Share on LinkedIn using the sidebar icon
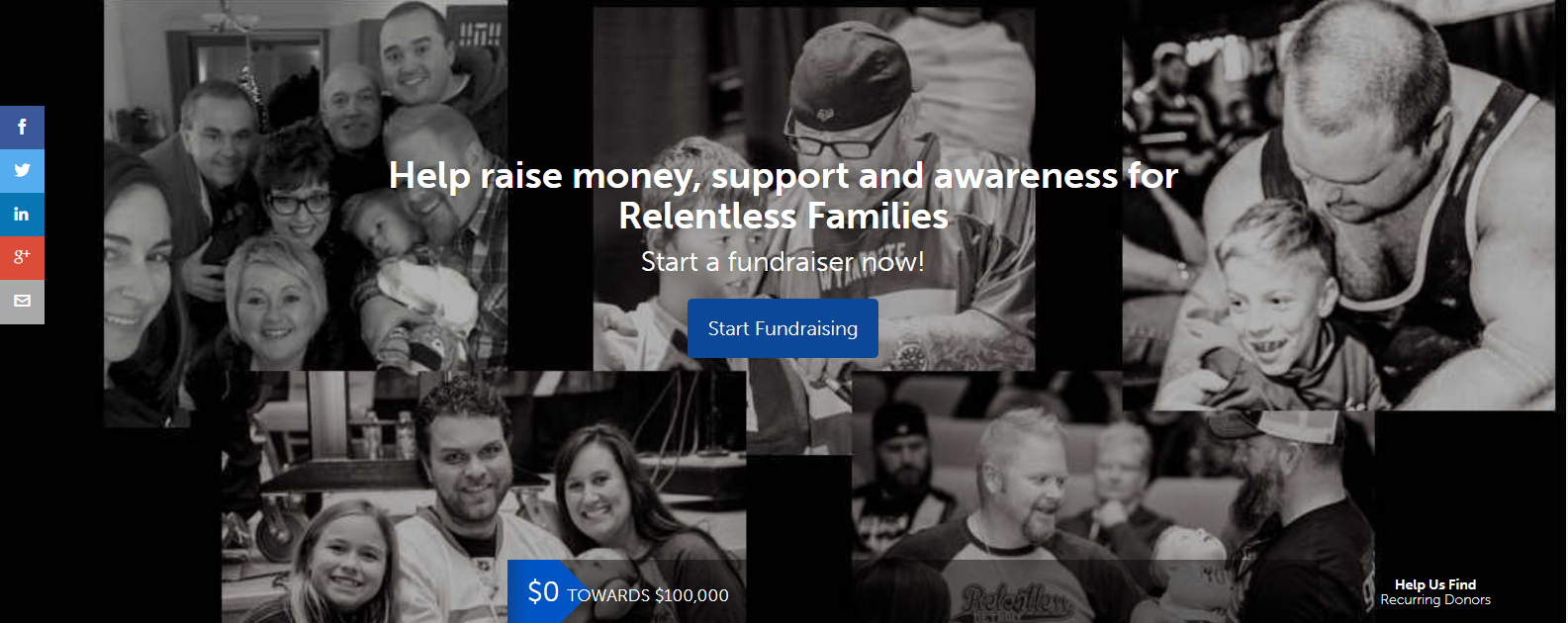 pos(22,215)
